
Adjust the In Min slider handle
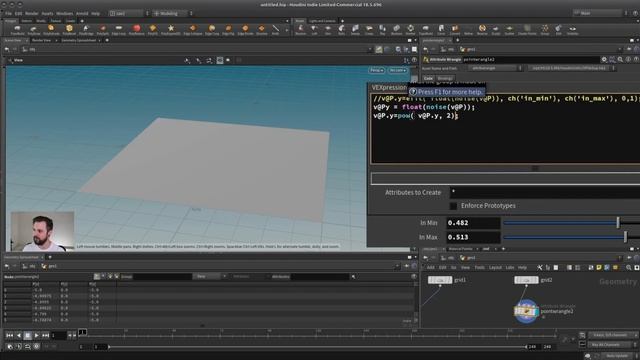coord(618,222)
